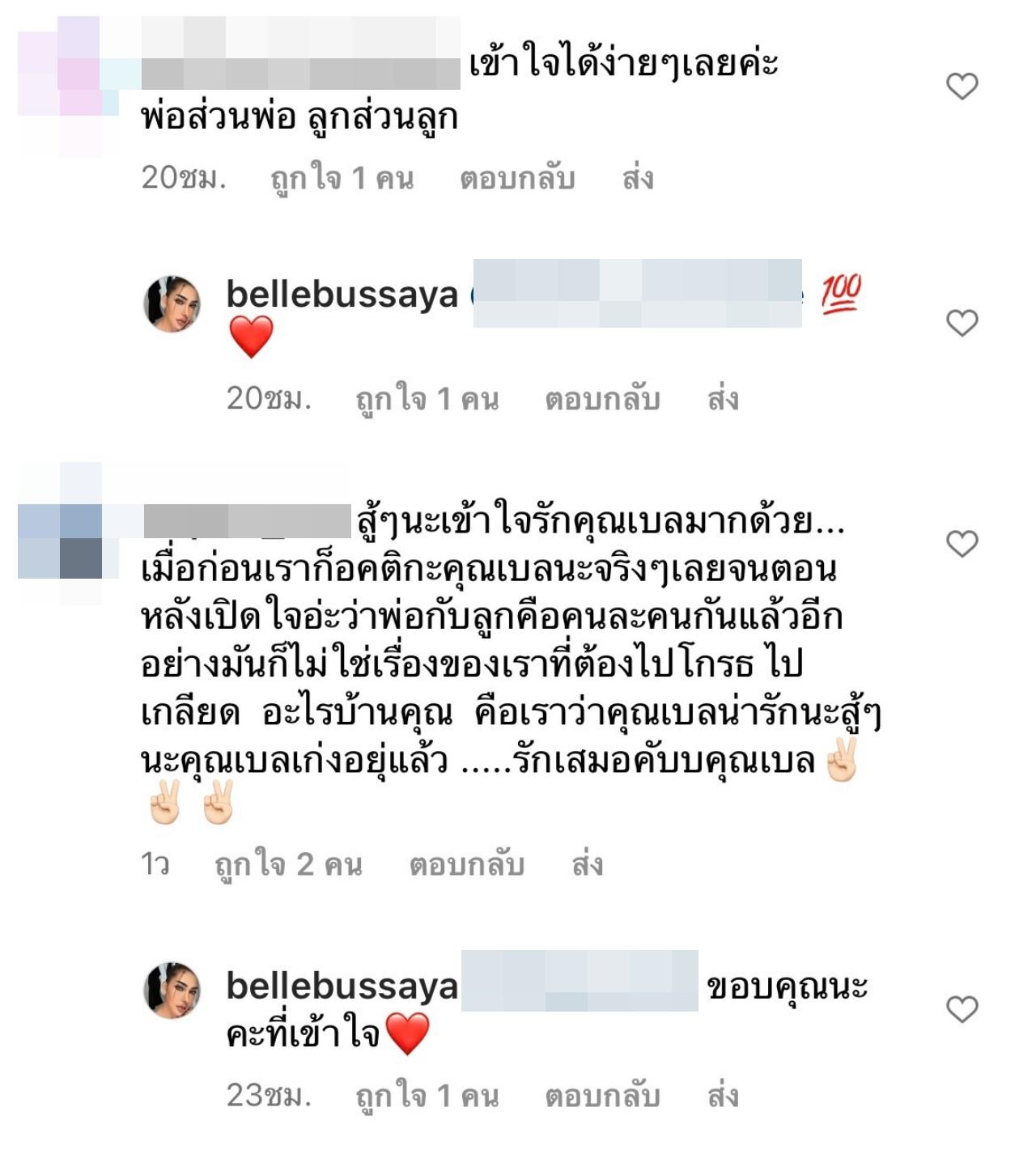
Task: Like bellebussaya's 100 emoji reply
Action: point(962,323)
